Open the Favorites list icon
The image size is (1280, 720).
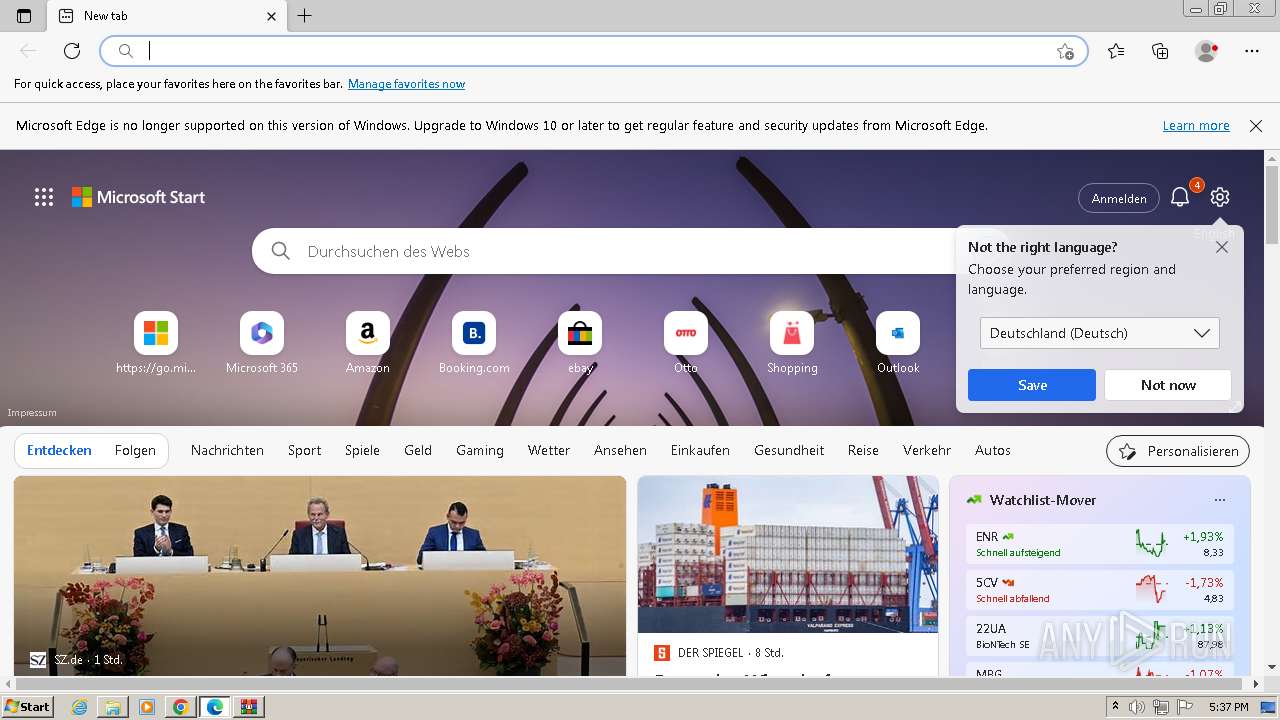pos(1116,51)
